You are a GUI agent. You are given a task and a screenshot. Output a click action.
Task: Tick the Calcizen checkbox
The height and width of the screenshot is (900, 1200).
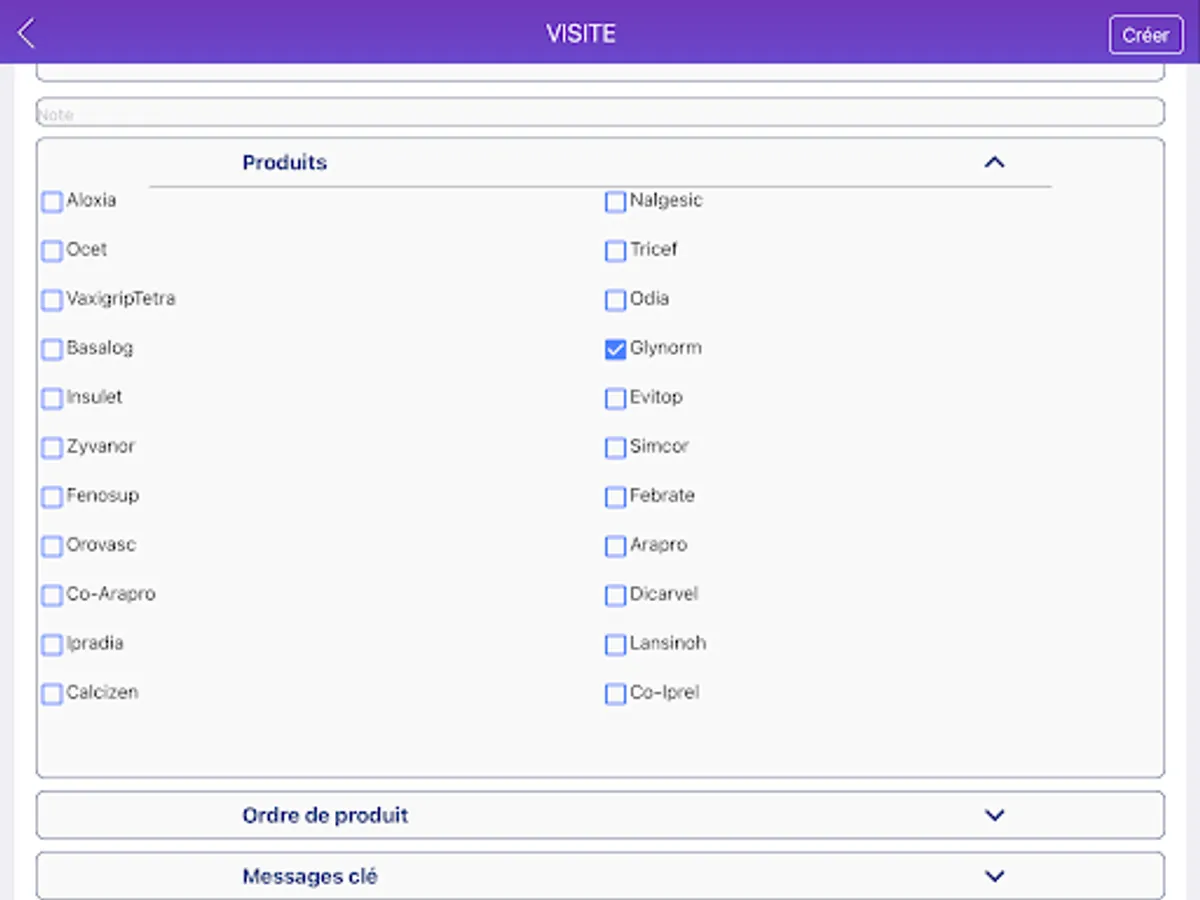(52, 693)
